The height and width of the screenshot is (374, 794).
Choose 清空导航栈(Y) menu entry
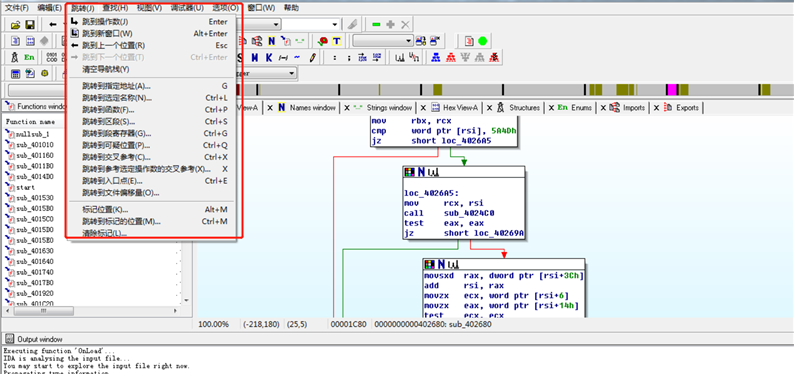[151, 69]
